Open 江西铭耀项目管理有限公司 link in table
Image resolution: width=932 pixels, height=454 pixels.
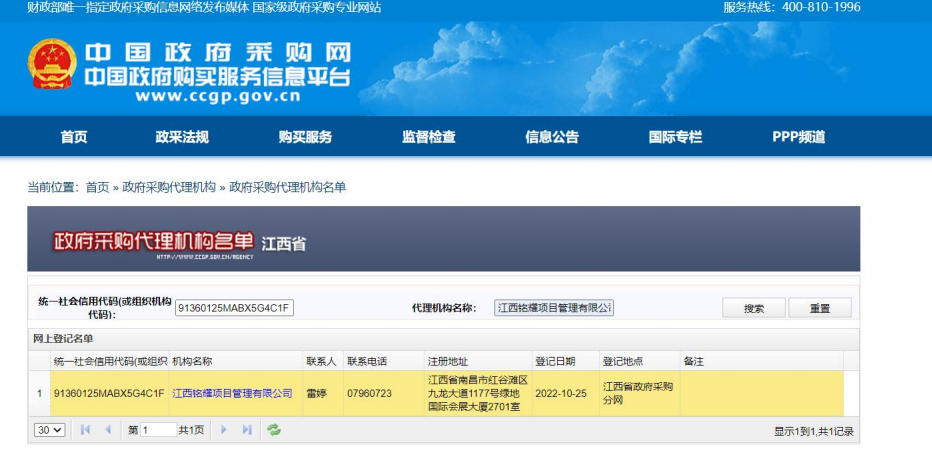tap(232, 393)
